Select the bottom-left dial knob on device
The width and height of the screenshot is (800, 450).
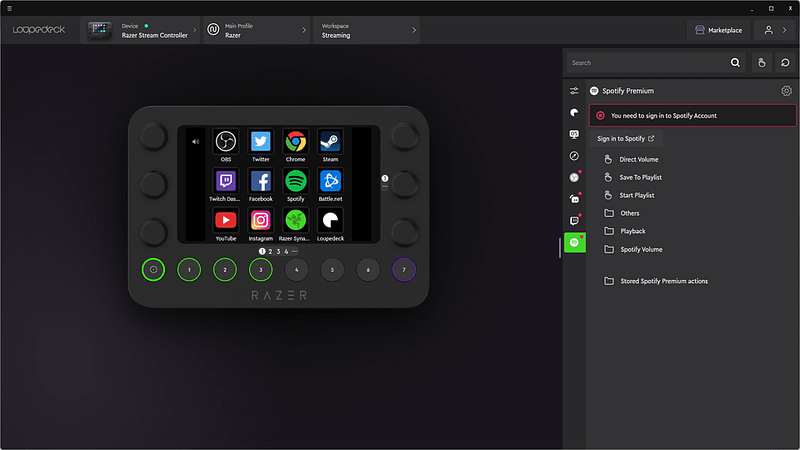click(x=153, y=232)
